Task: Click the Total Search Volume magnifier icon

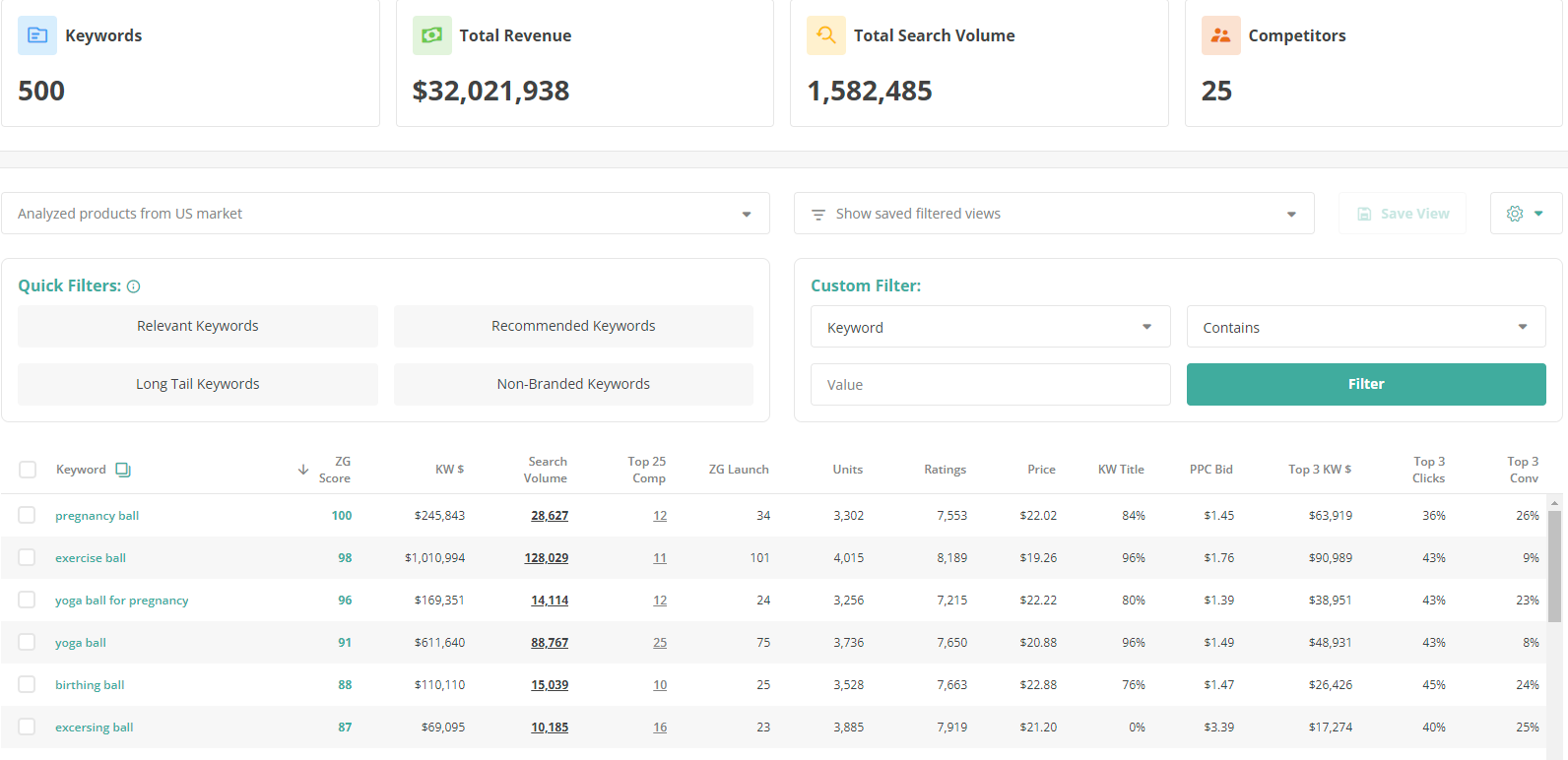Action: tap(826, 35)
